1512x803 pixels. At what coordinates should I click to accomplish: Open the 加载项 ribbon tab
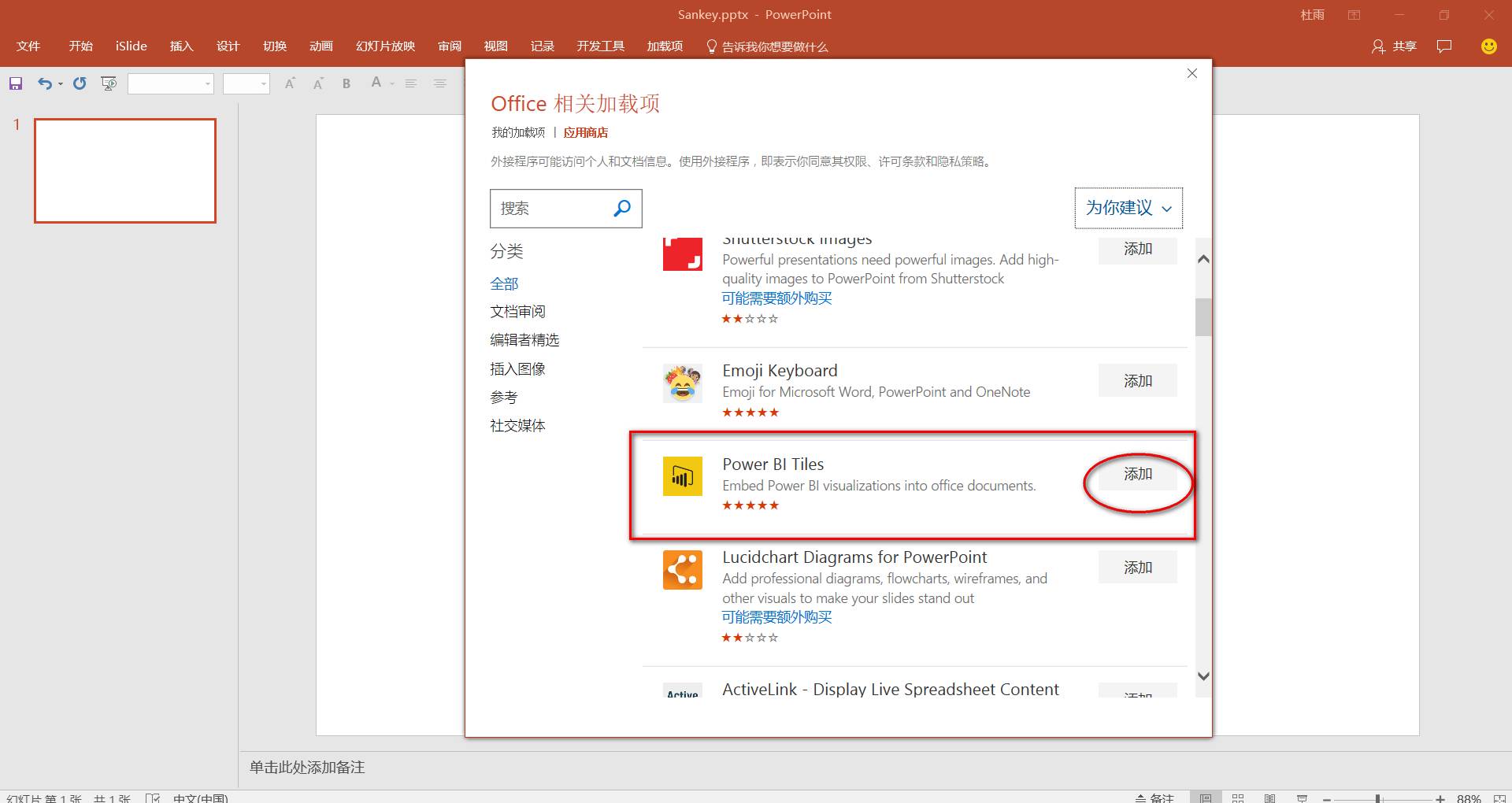665,46
